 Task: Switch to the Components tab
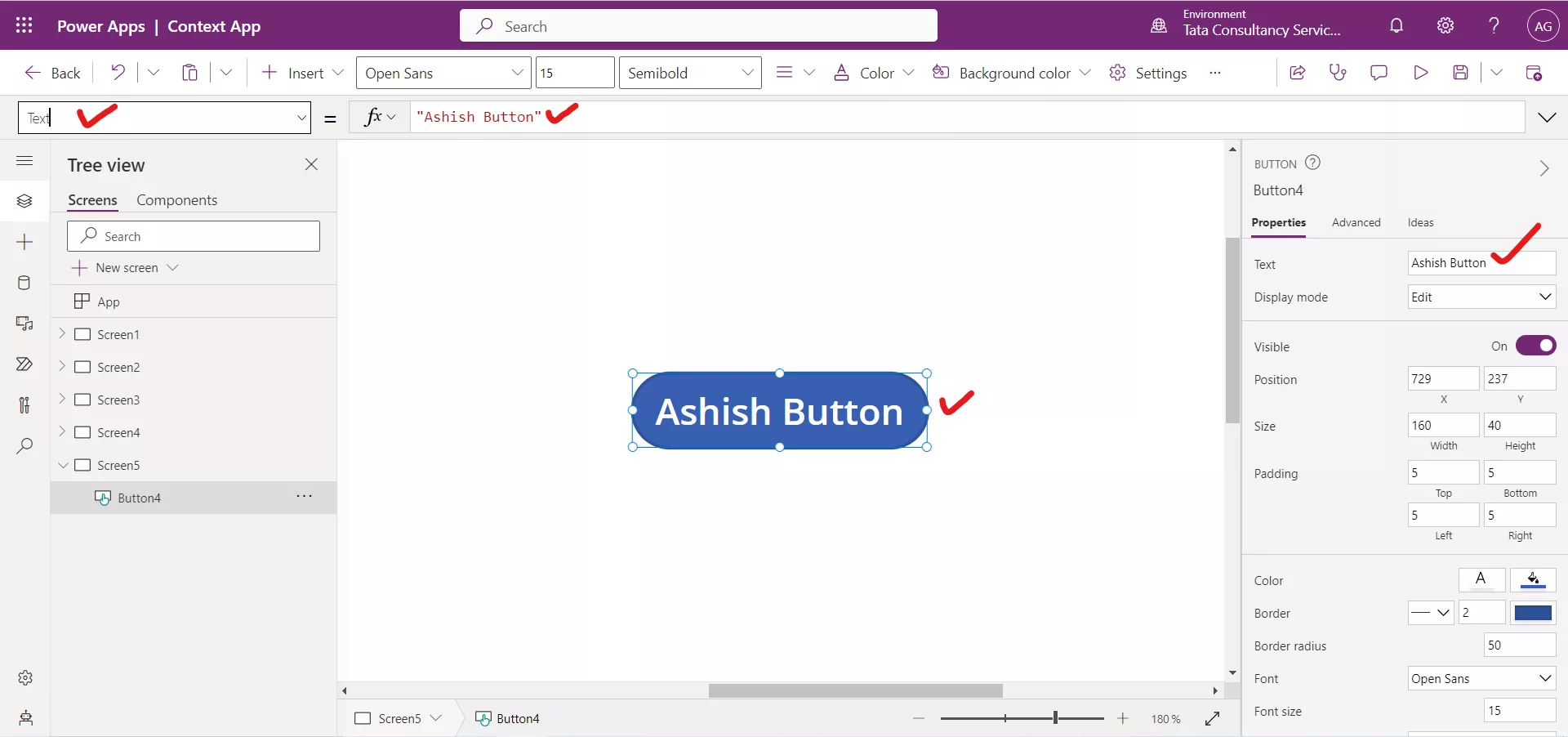[177, 200]
